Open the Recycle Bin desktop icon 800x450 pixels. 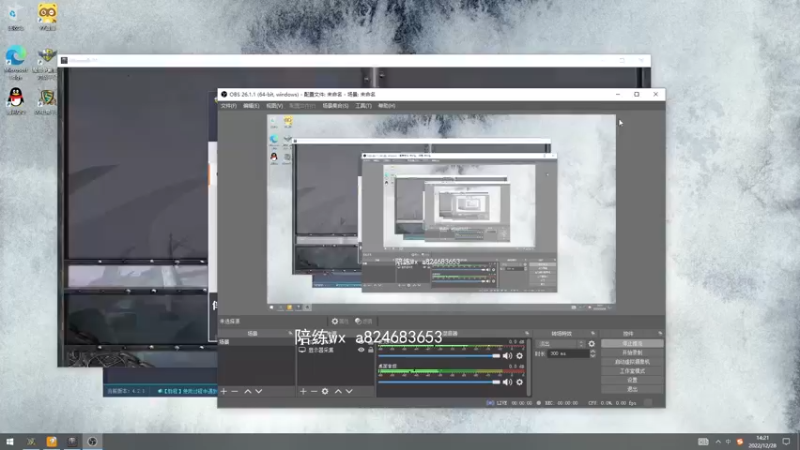coord(15,17)
